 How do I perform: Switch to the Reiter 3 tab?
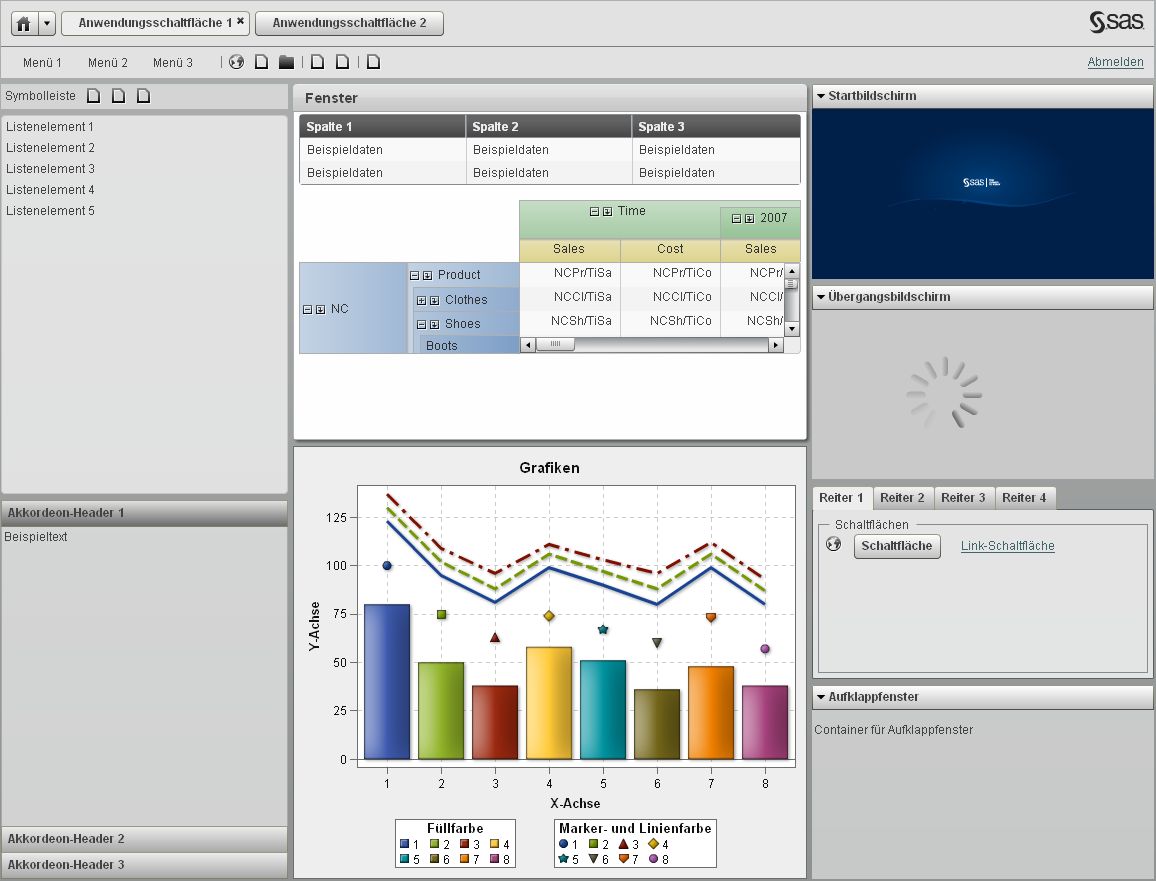point(963,497)
